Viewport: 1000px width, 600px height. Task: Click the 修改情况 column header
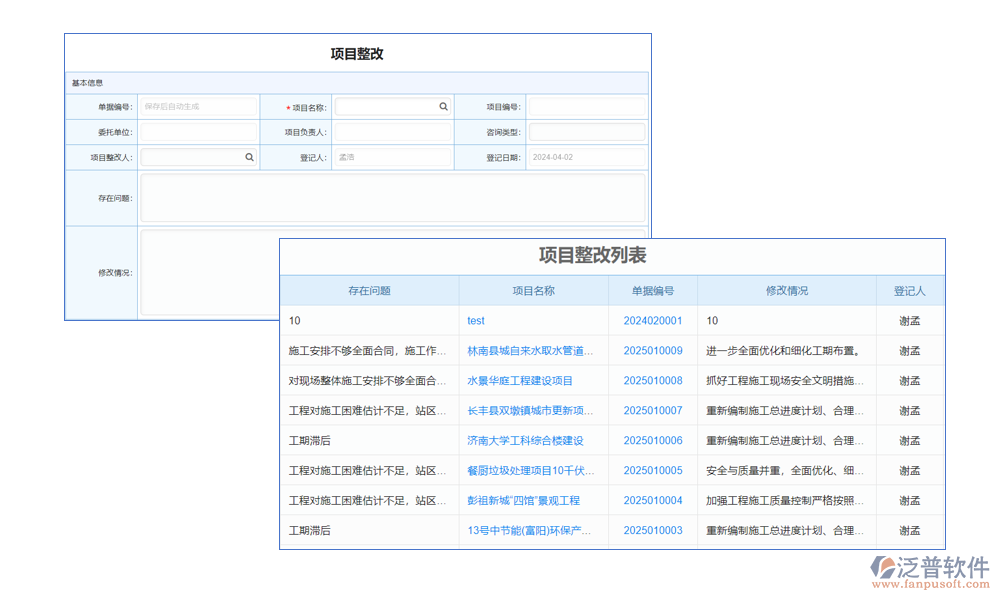788,290
